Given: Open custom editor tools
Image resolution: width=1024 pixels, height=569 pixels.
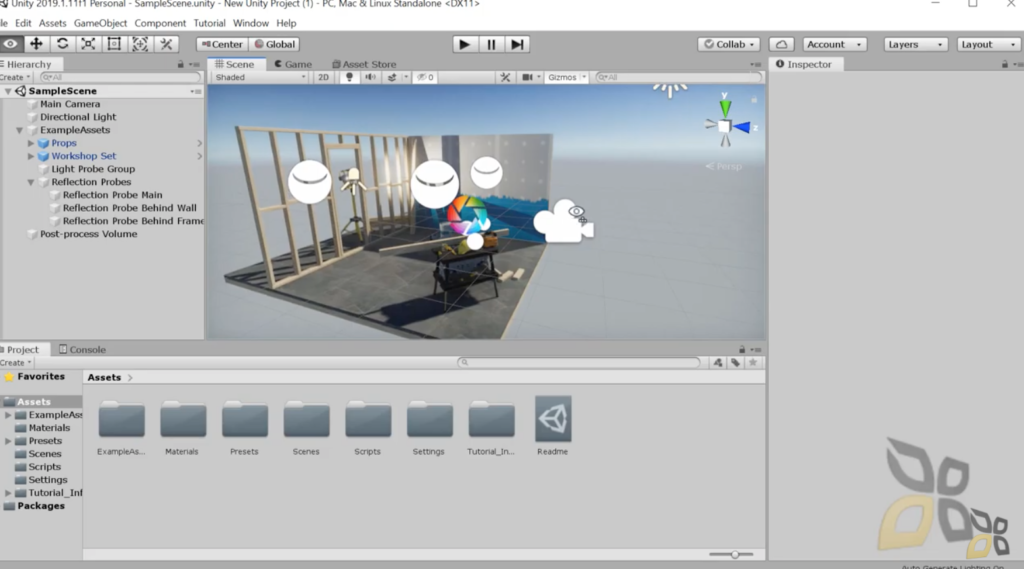Looking at the screenshot, I should tap(166, 44).
